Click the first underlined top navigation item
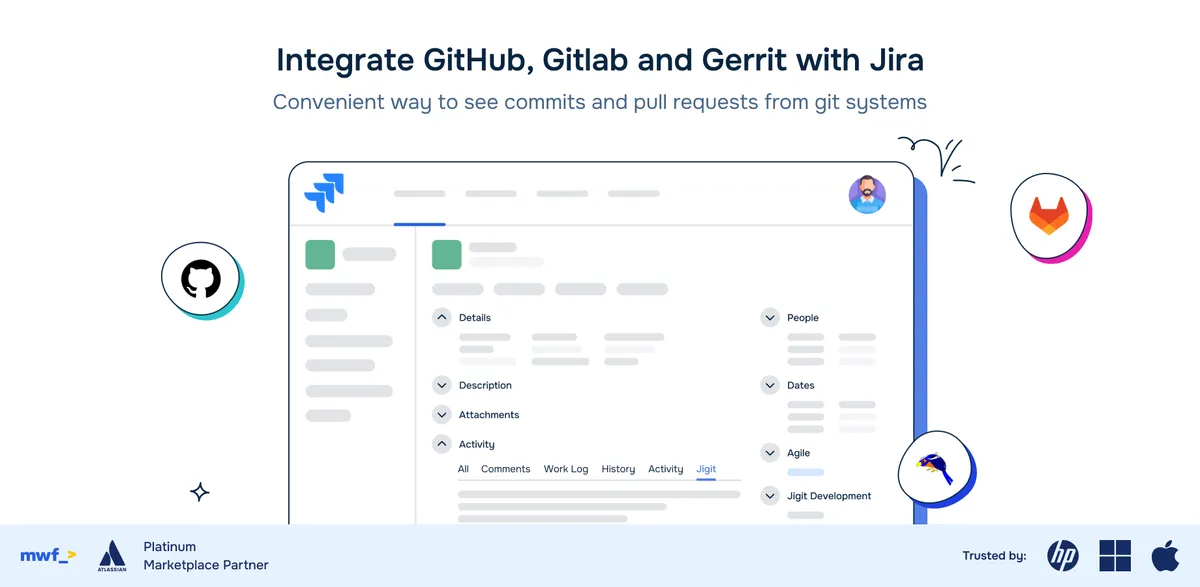 click(419, 194)
